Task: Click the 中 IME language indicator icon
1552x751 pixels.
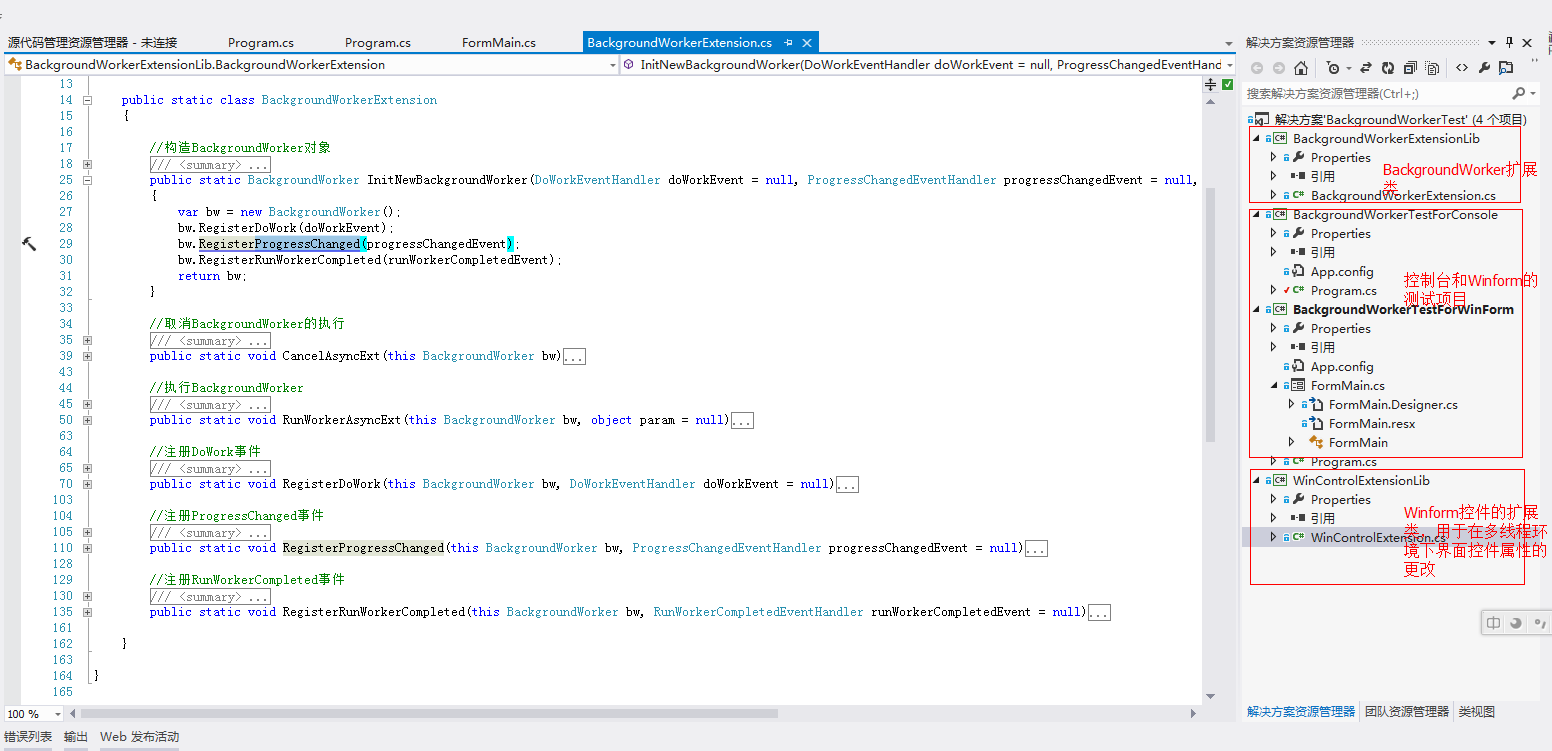Action: 1493,623
